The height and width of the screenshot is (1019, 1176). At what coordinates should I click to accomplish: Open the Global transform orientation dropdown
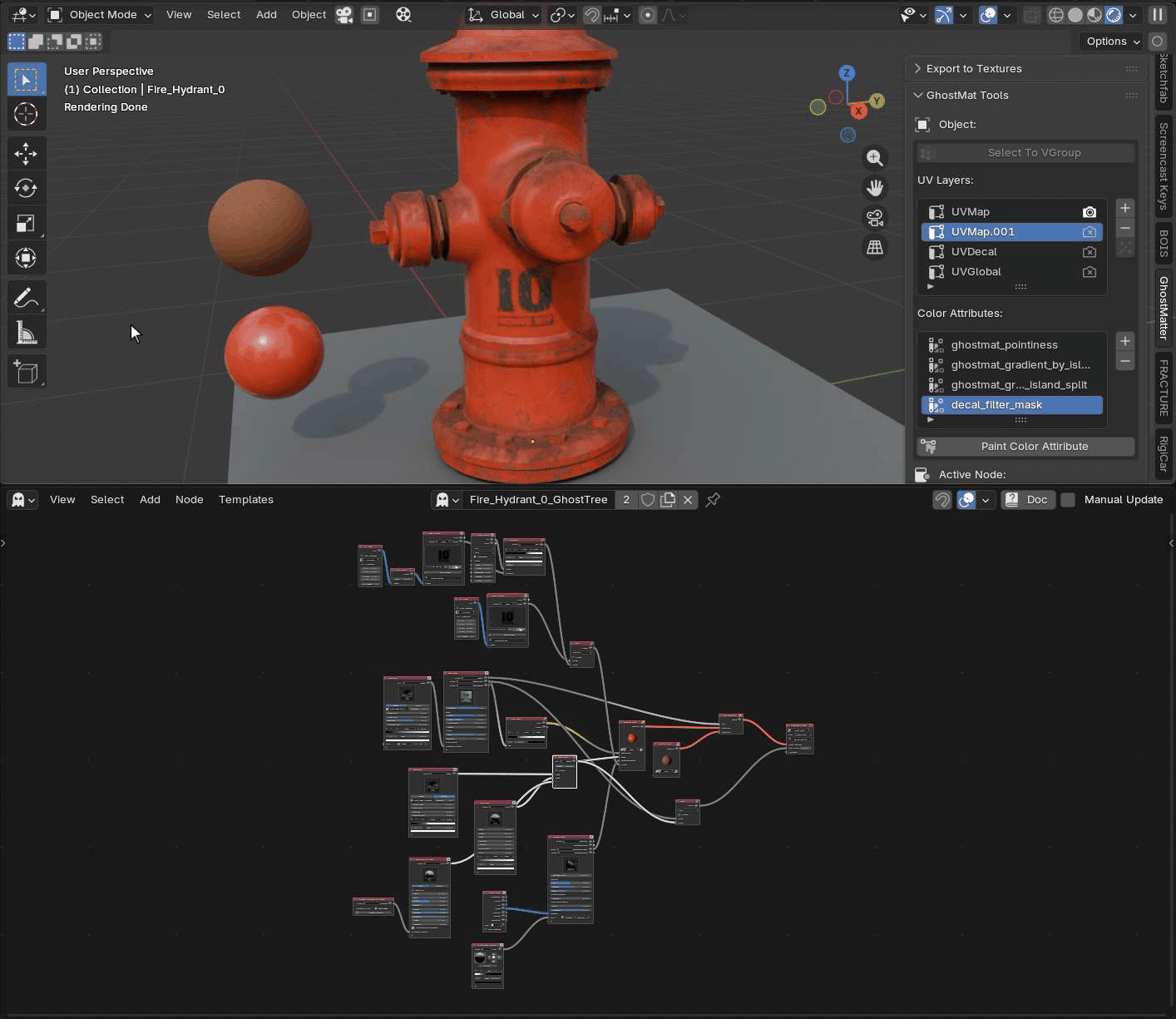coord(504,15)
